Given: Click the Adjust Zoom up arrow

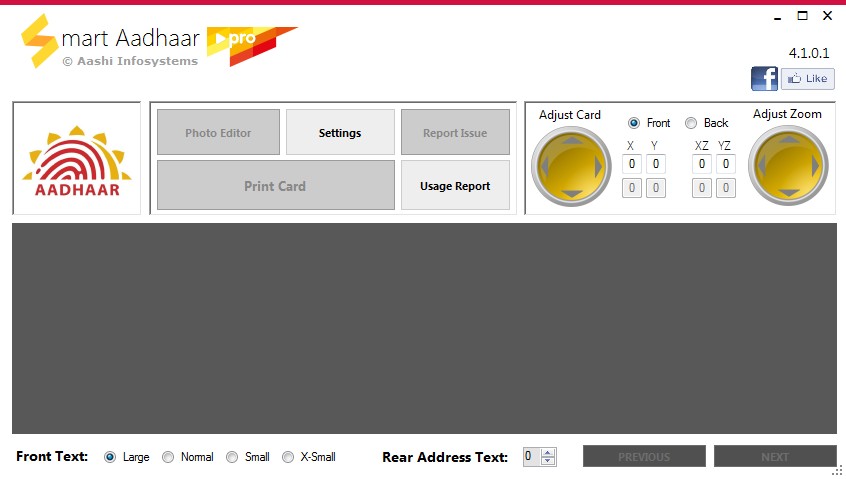Looking at the screenshot, I should (789, 139).
